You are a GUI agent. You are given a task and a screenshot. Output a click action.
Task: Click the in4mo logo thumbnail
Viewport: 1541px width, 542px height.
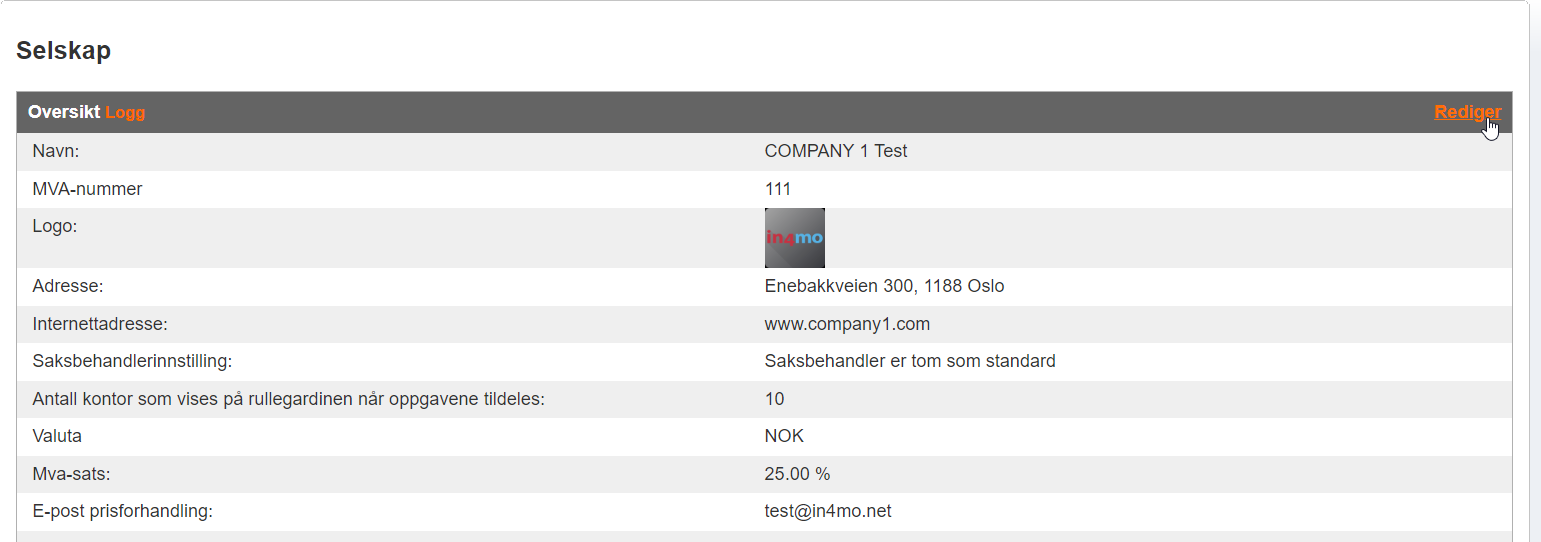click(x=794, y=238)
